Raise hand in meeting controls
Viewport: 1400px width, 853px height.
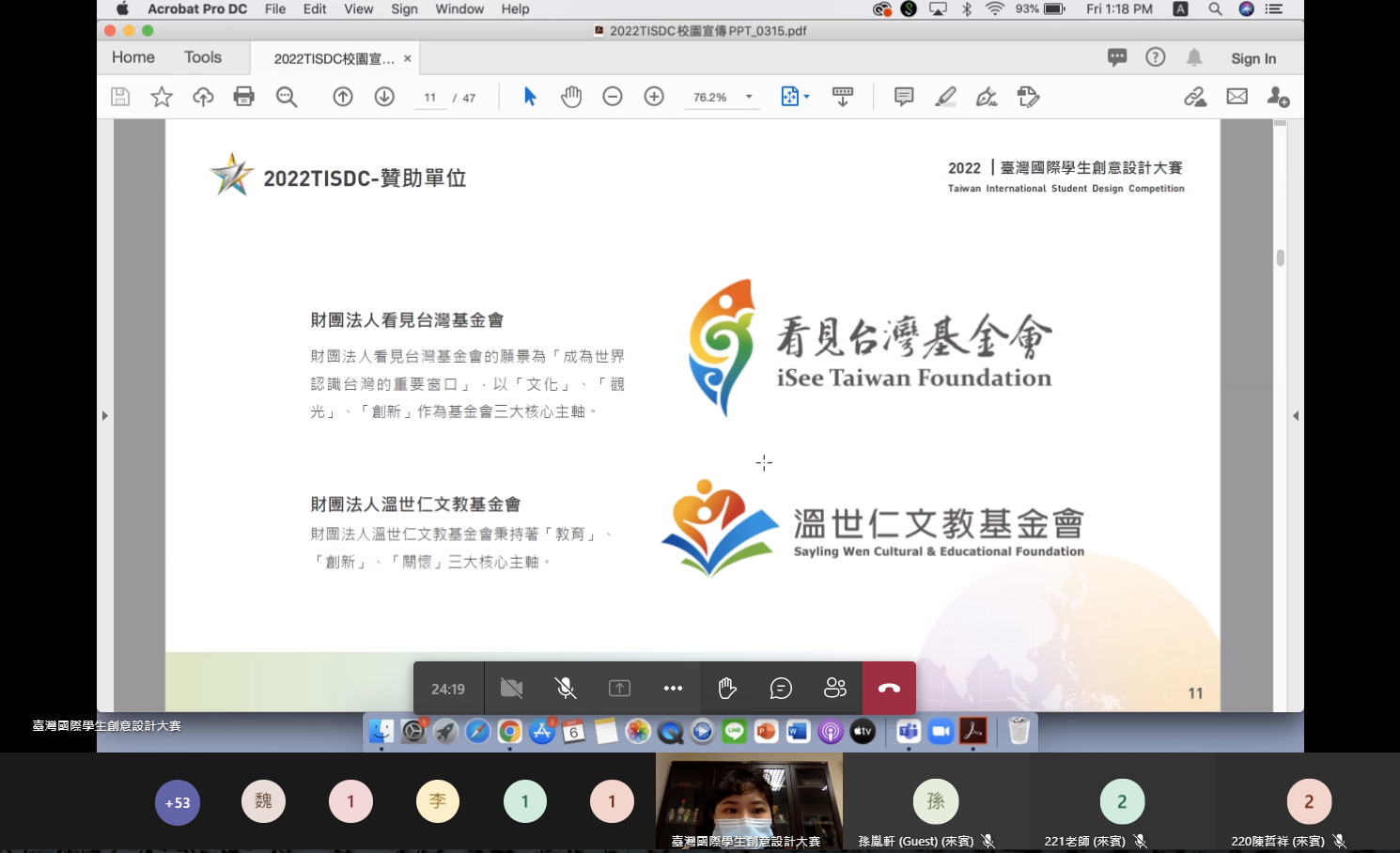[x=727, y=689]
